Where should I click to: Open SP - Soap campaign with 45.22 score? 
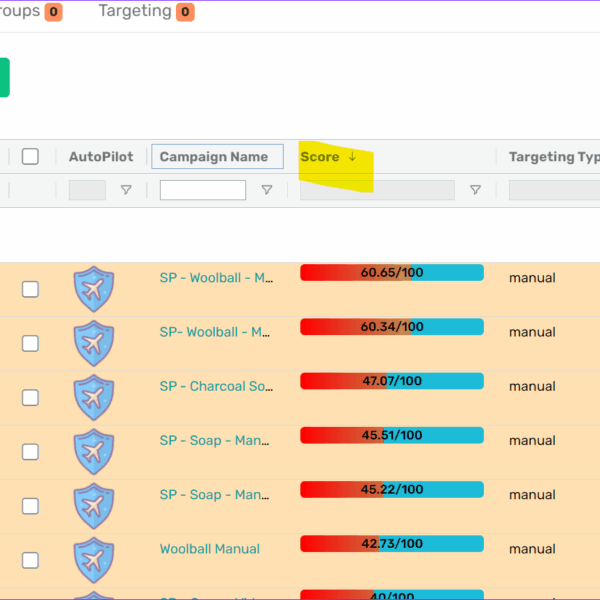[214, 495]
